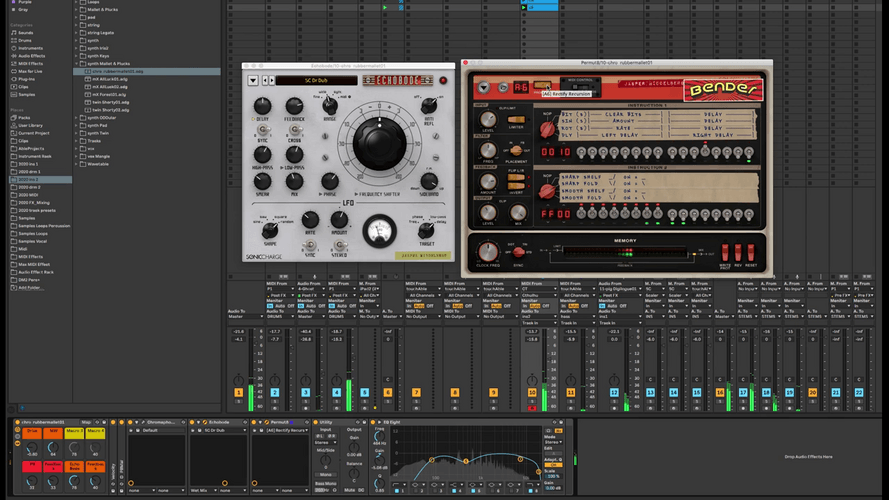This screenshot has width=889, height=500.
Task: Click the Echobode preset name display
Action: pos(316,80)
